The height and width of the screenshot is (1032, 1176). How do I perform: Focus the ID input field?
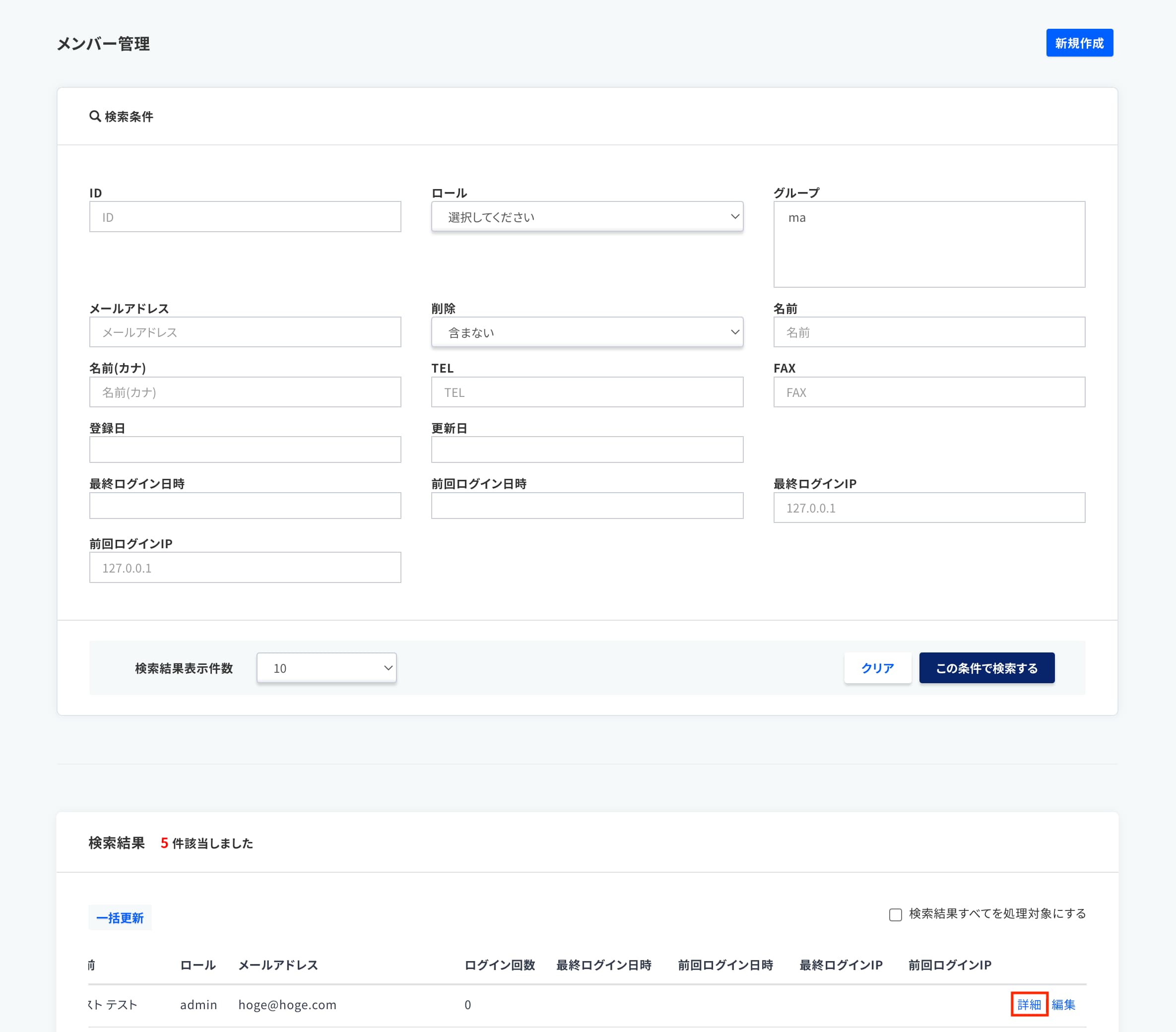point(245,217)
